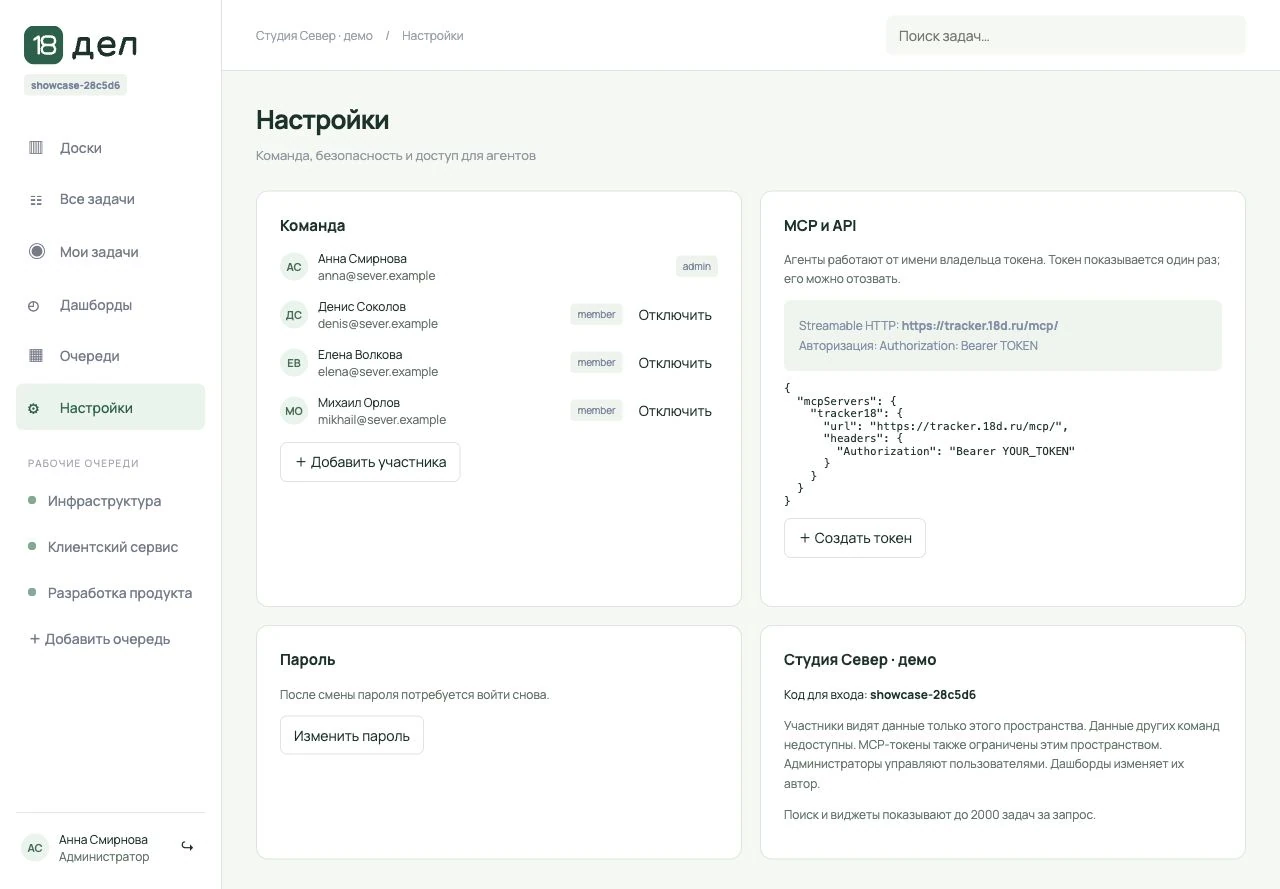The width and height of the screenshot is (1280, 889).
Task: Click the ЕВ avatar for Елена Волкова
Action: (294, 363)
